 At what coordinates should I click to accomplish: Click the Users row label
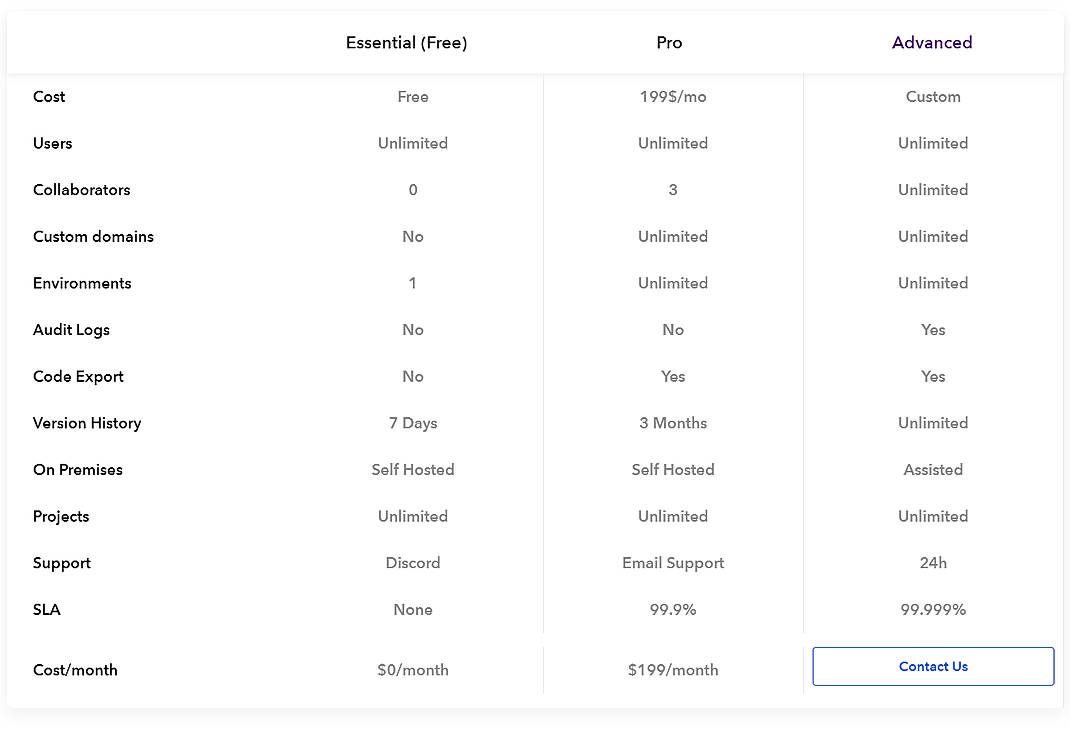52,143
